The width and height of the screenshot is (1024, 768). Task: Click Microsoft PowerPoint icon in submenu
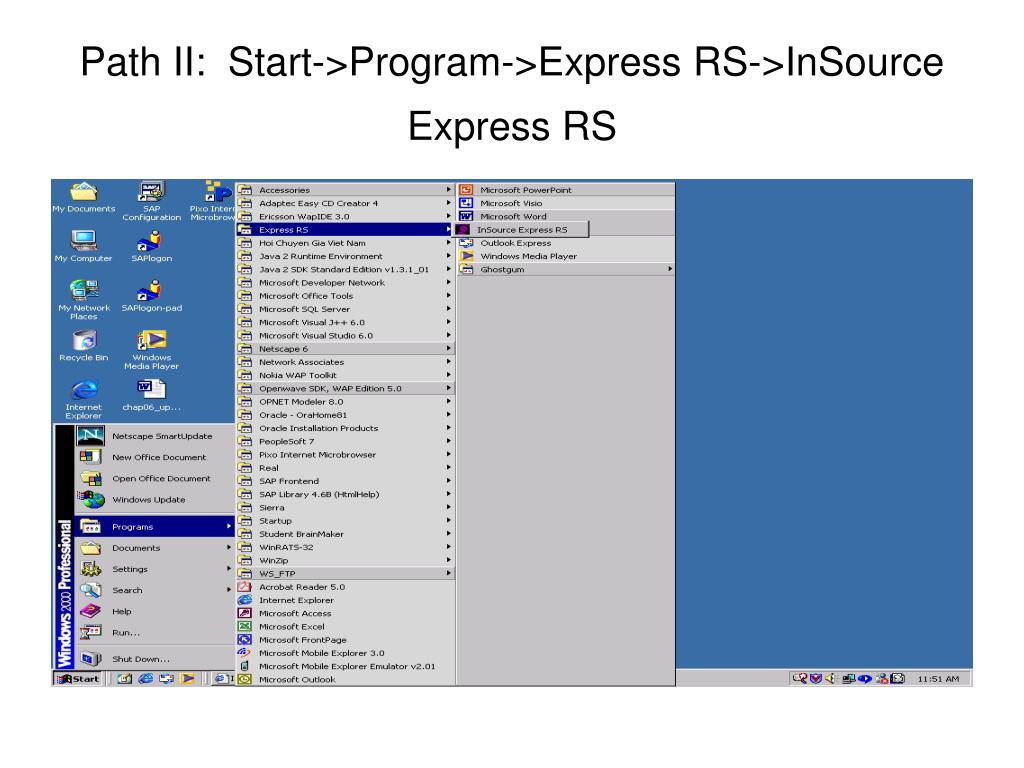point(466,190)
